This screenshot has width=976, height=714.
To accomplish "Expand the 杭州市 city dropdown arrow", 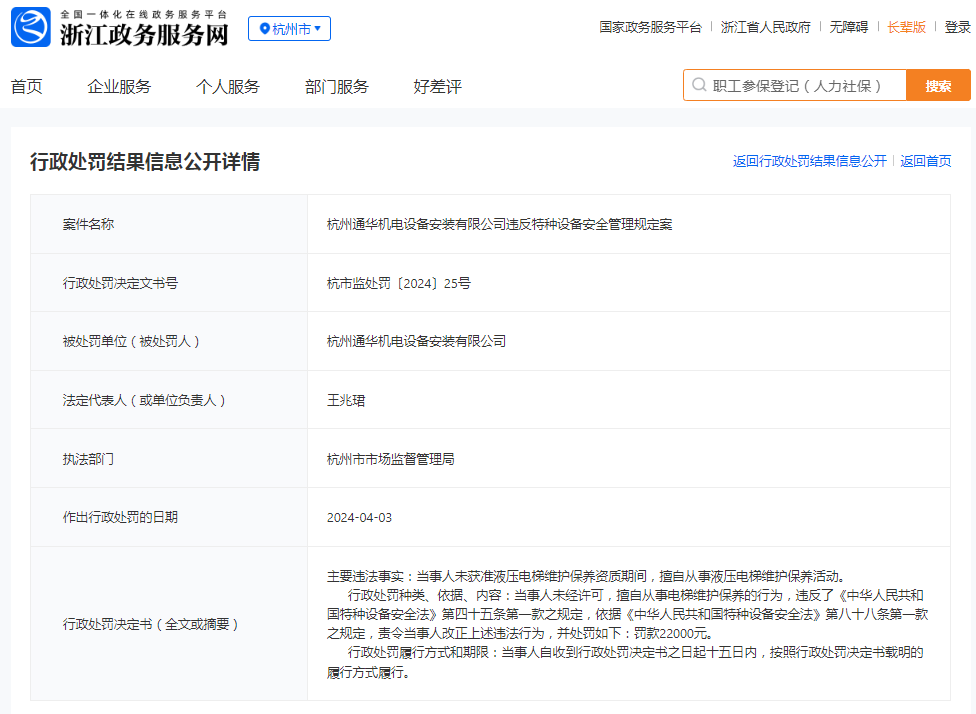I will tap(318, 29).
